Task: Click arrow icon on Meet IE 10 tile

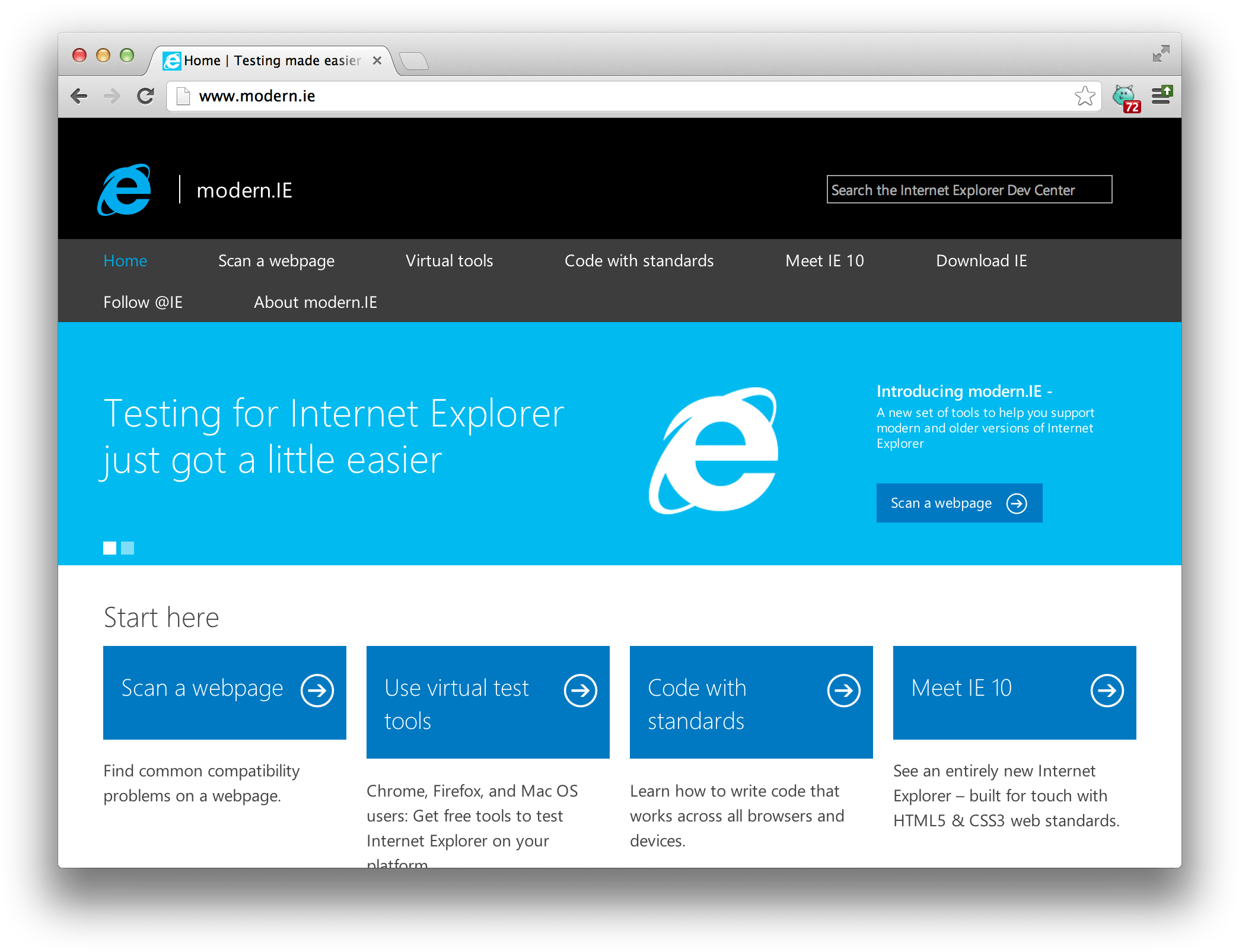Action: pos(1107,690)
